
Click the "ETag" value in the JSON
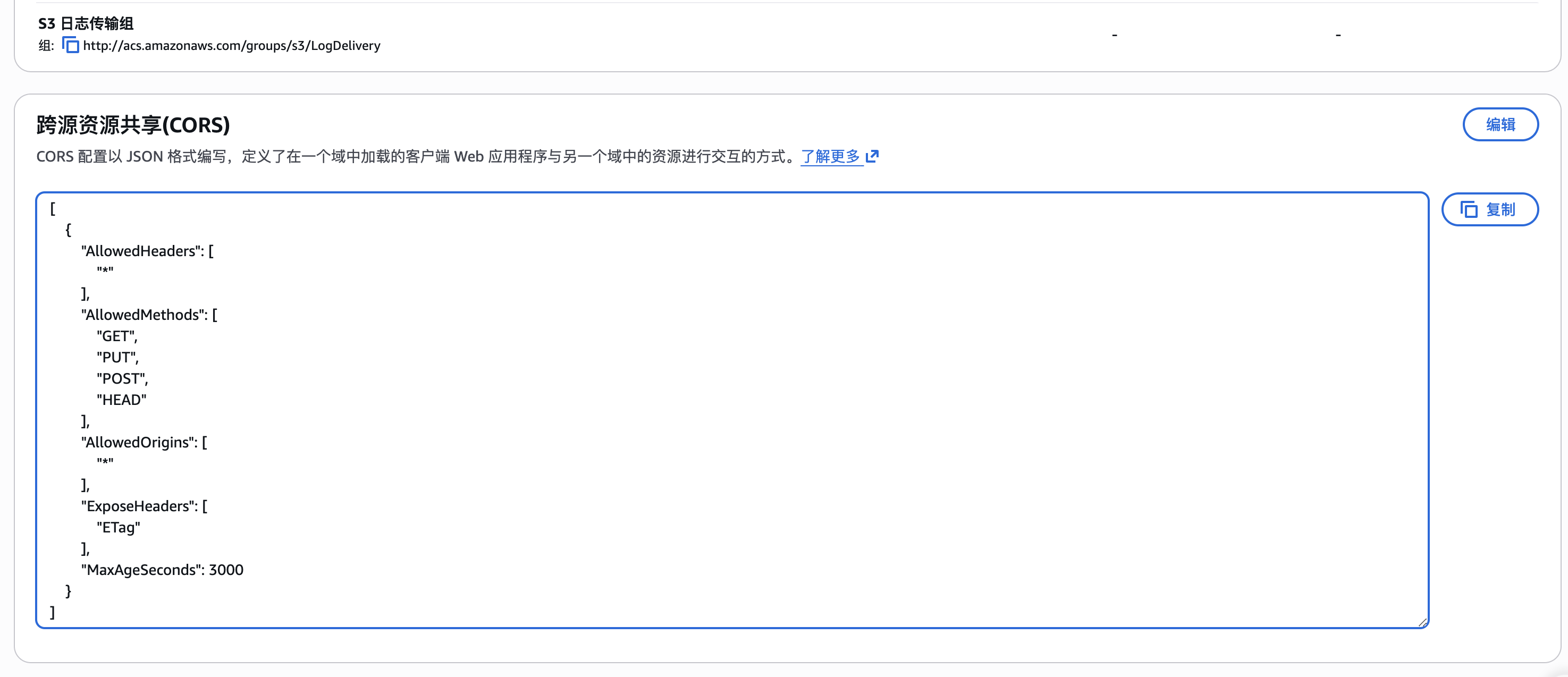point(118,527)
